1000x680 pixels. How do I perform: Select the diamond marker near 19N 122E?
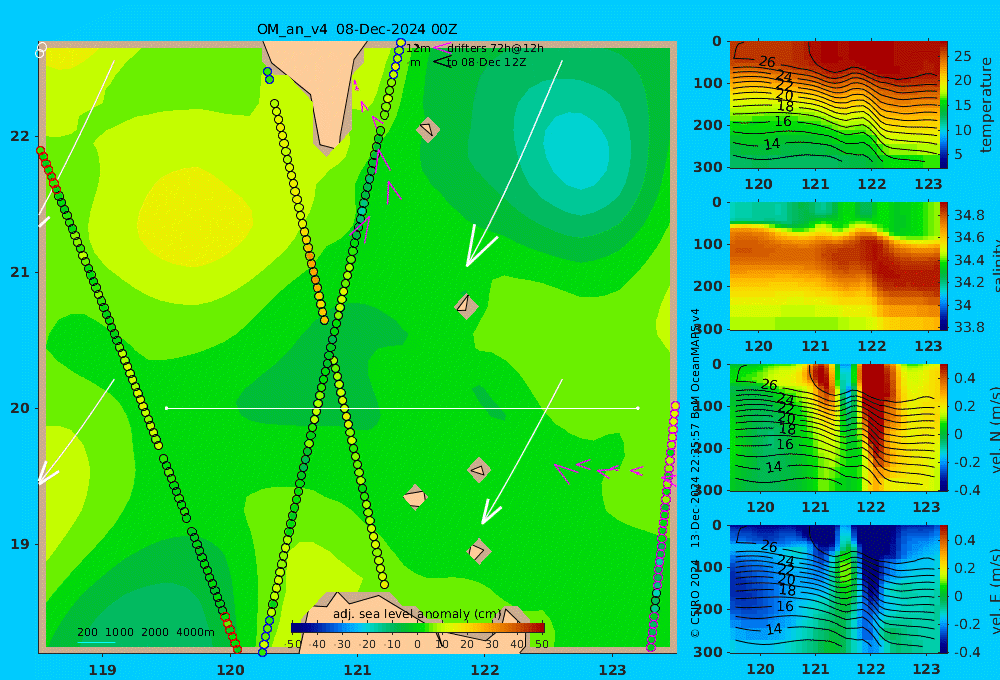[478, 551]
